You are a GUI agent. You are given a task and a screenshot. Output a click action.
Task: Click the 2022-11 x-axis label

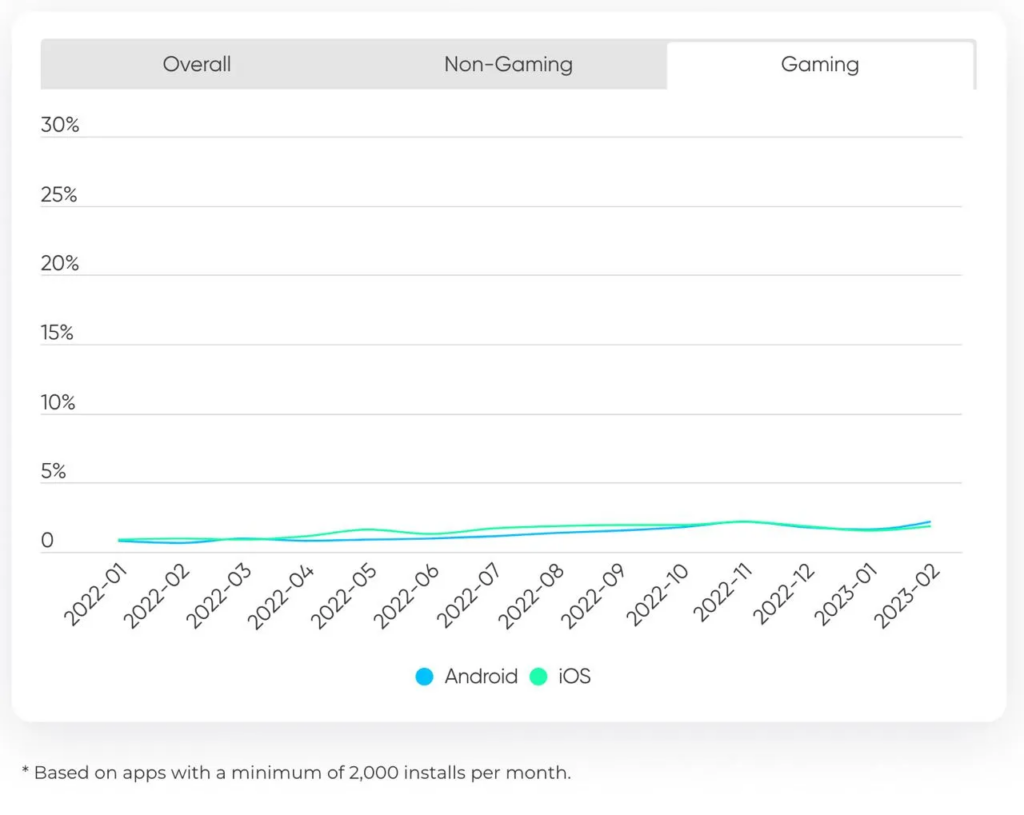click(722, 596)
